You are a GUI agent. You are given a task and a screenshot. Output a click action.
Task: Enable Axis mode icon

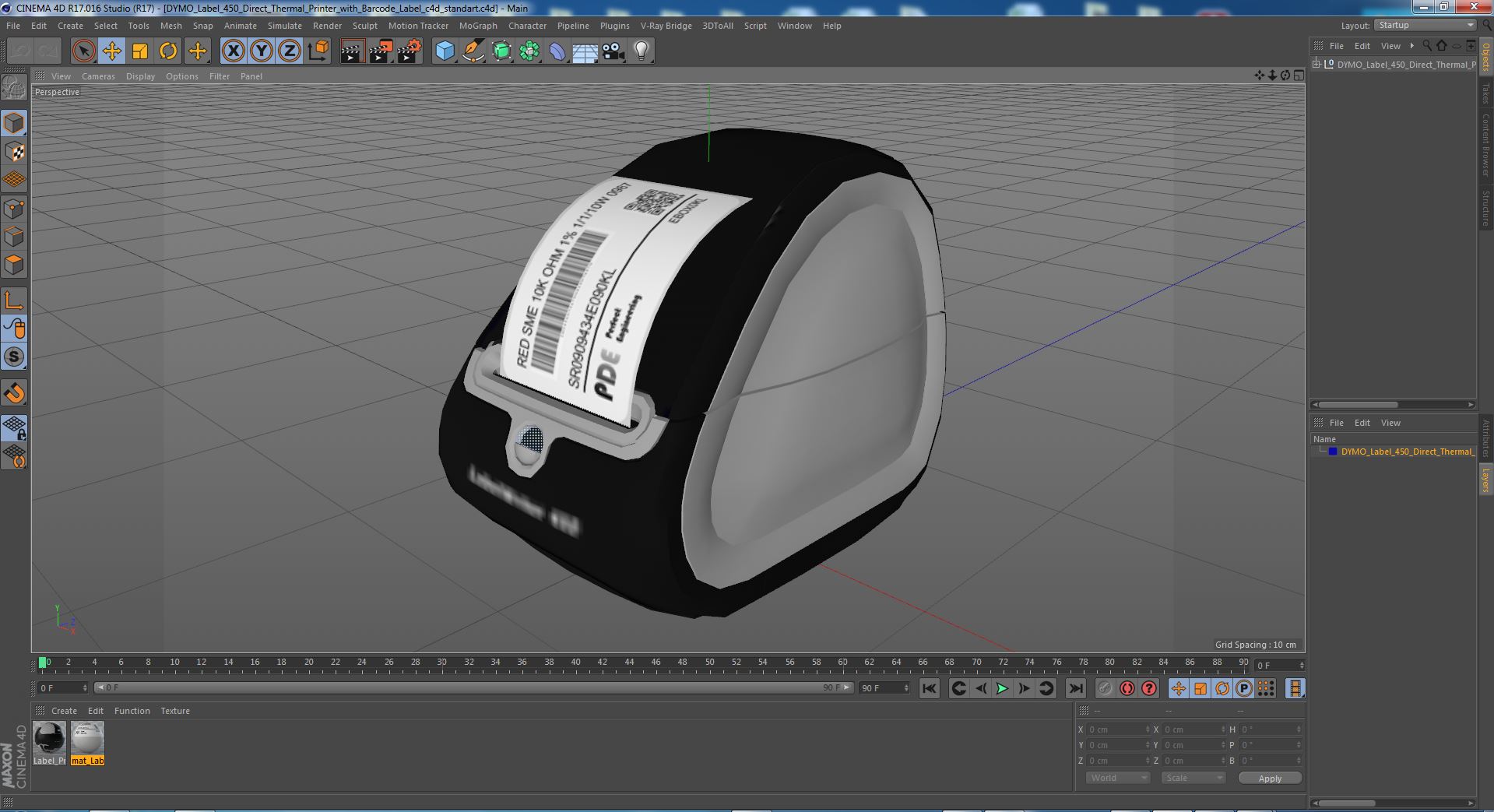pyautogui.click(x=14, y=300)
